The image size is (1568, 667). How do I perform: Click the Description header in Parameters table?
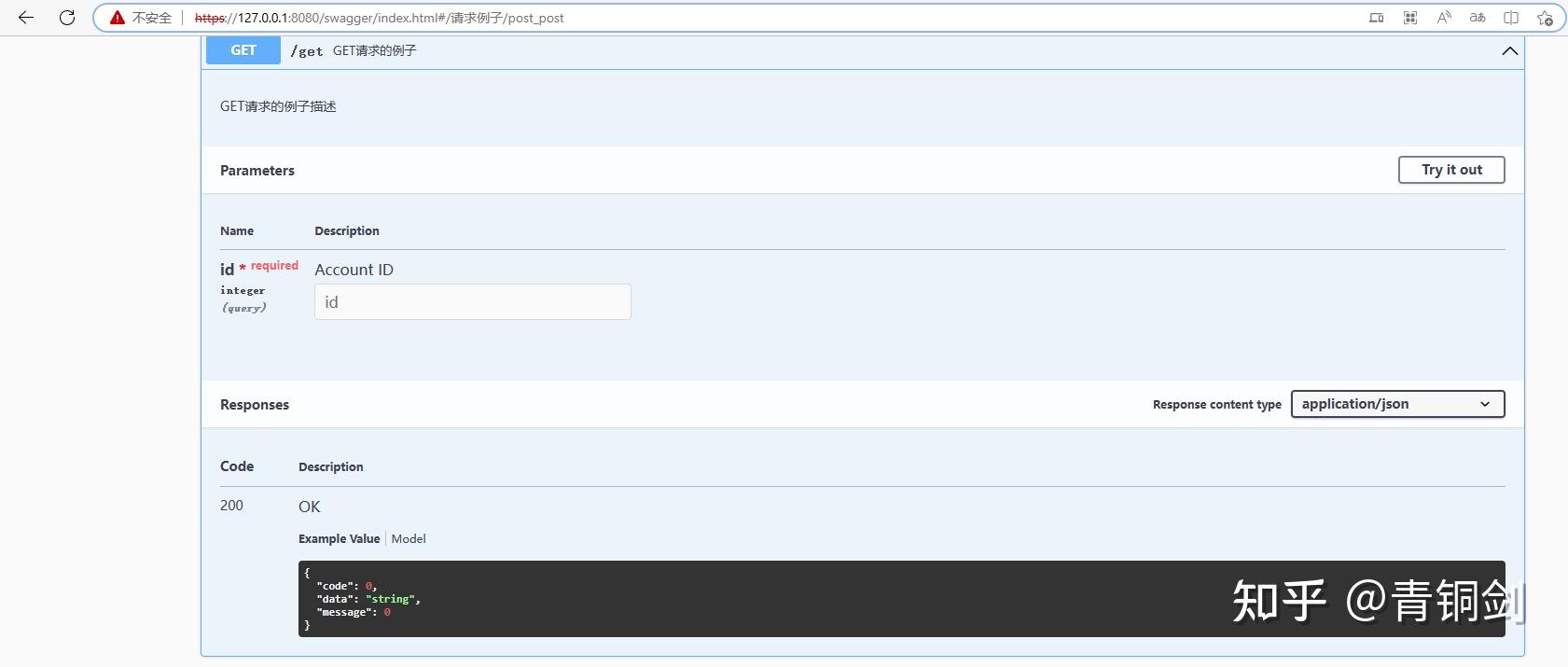click(347, 230)
